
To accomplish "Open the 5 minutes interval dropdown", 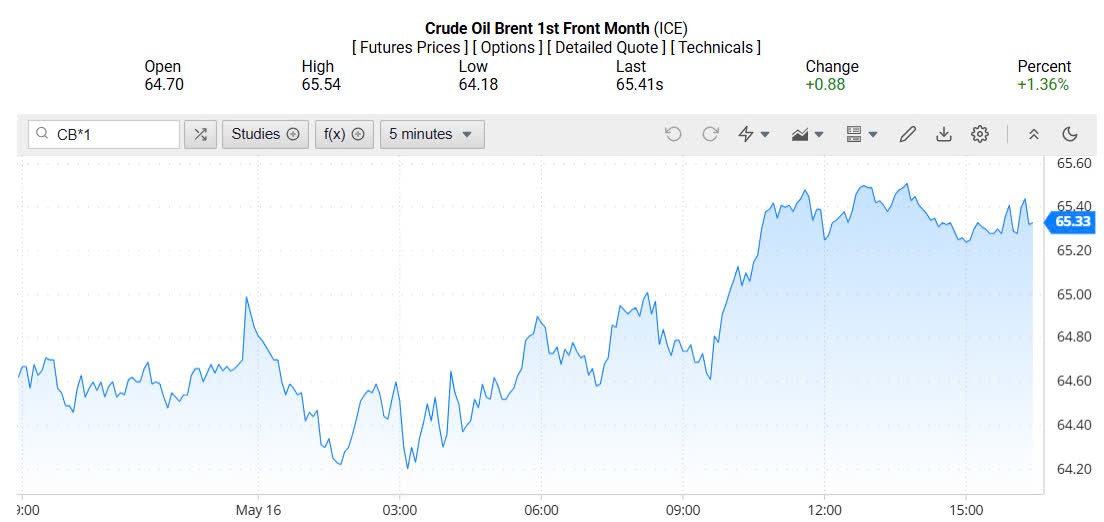I will (x=432, y=134).
